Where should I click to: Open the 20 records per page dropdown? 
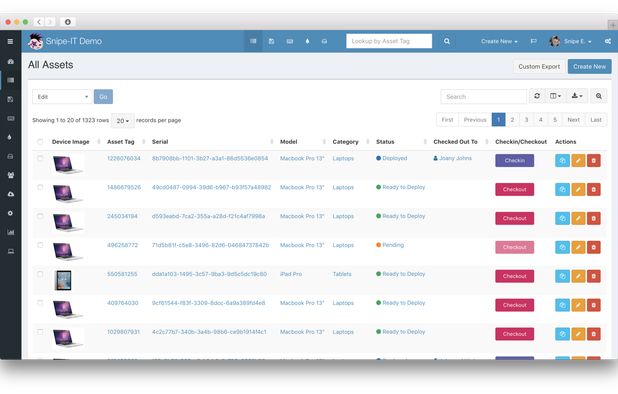[x=123, y=121]
